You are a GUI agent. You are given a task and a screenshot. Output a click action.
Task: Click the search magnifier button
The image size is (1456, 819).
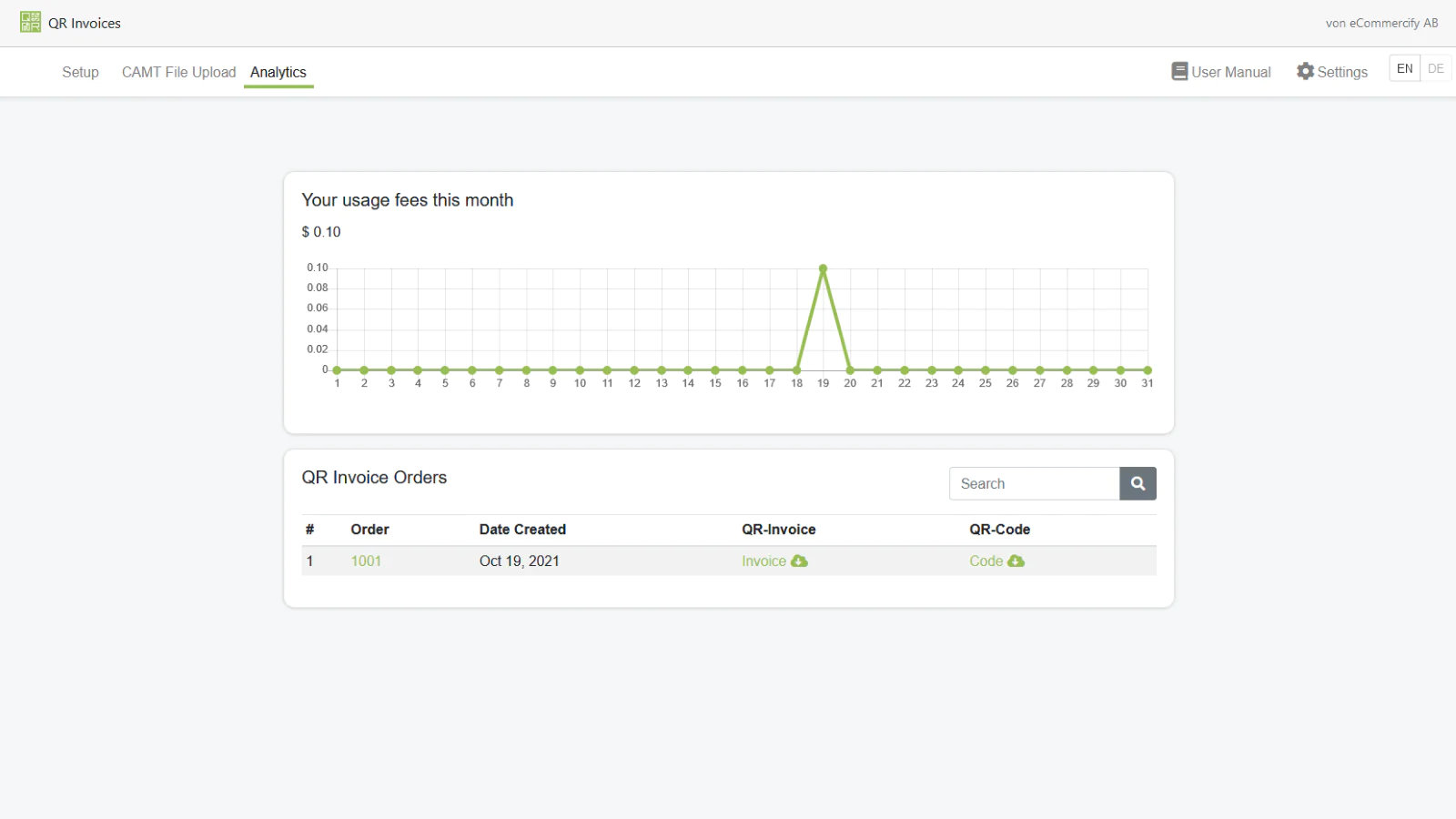1137,483
